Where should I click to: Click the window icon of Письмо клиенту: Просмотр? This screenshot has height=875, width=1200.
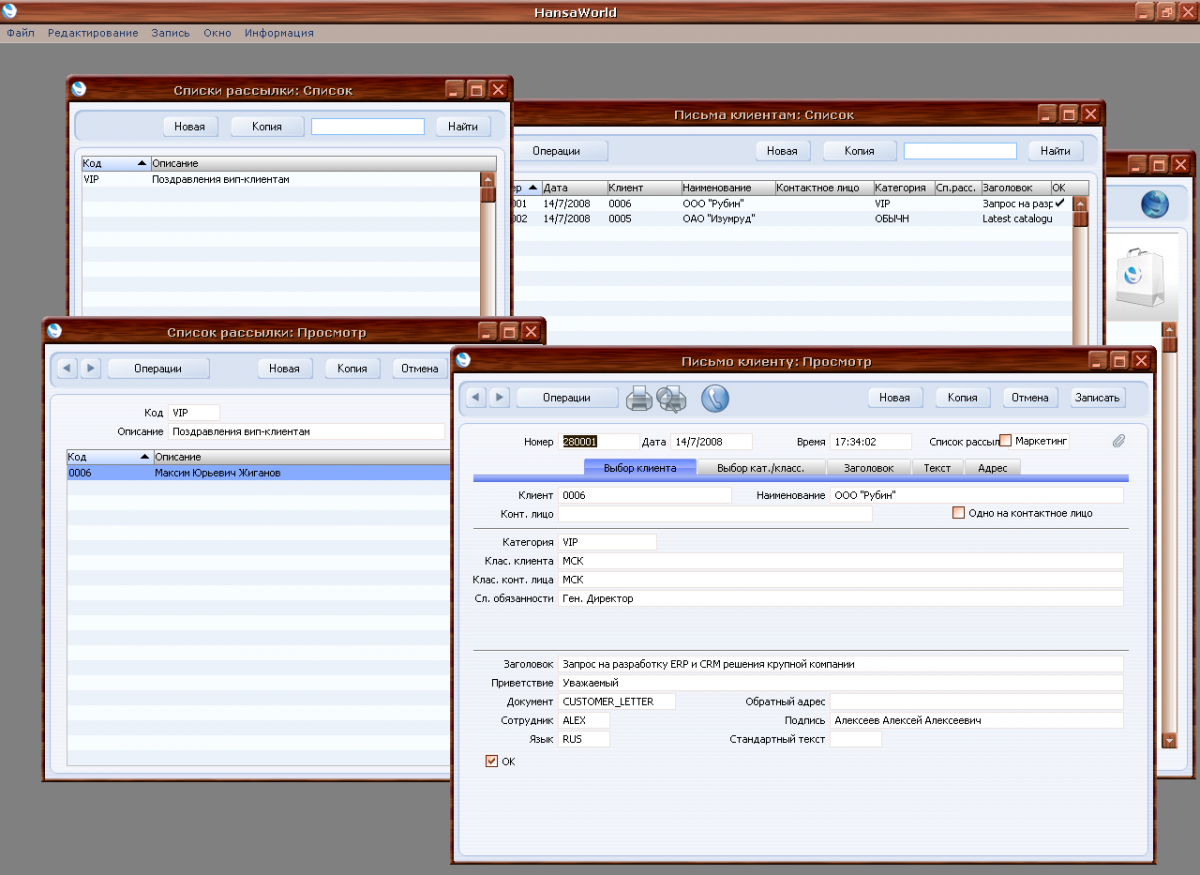point(465,360)
